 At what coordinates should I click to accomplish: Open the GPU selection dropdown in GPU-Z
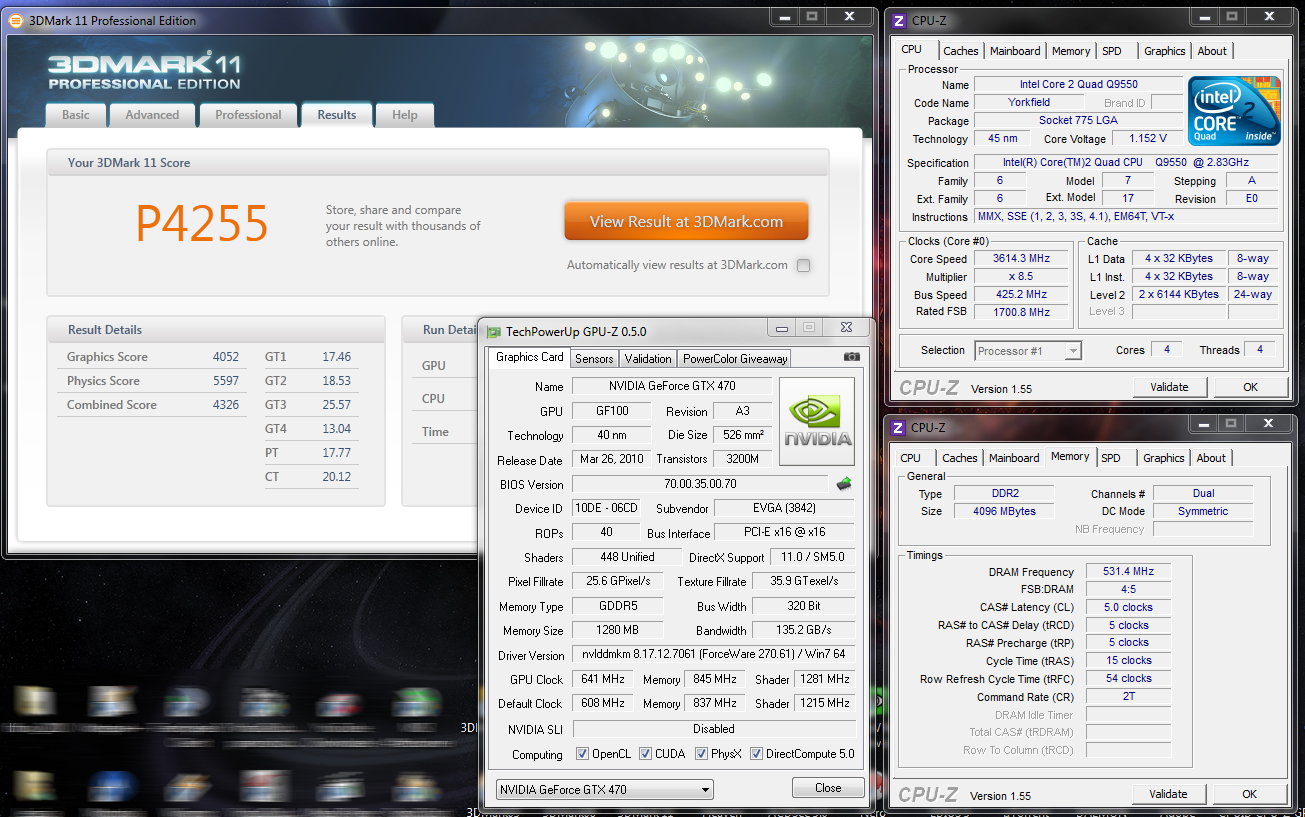pos(605,789)
